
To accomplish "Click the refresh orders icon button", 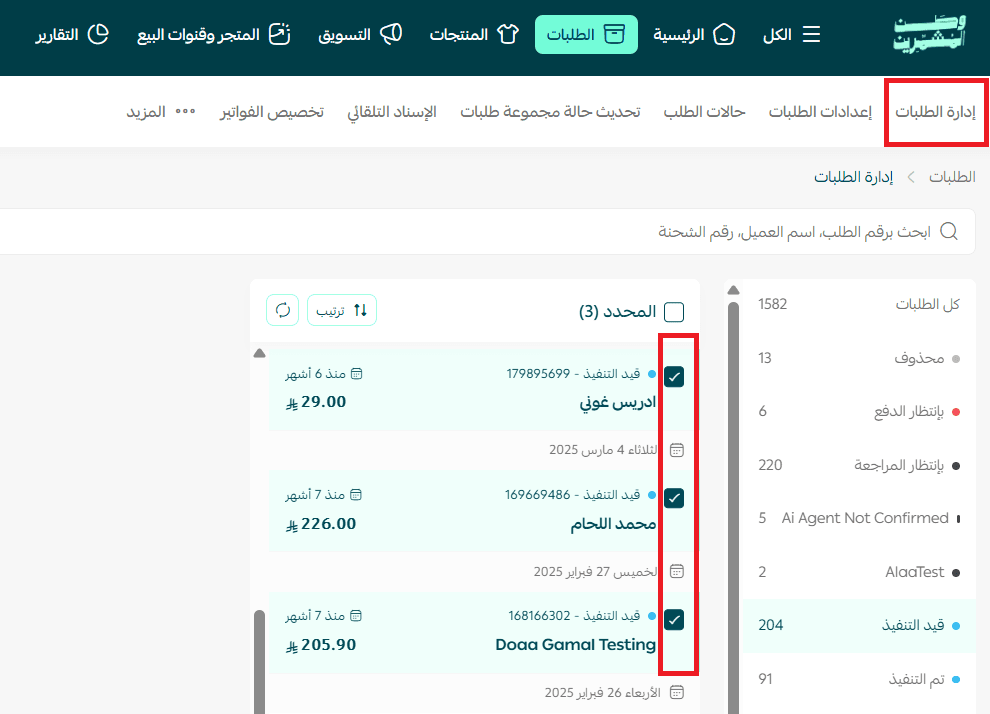I will 283,310.
